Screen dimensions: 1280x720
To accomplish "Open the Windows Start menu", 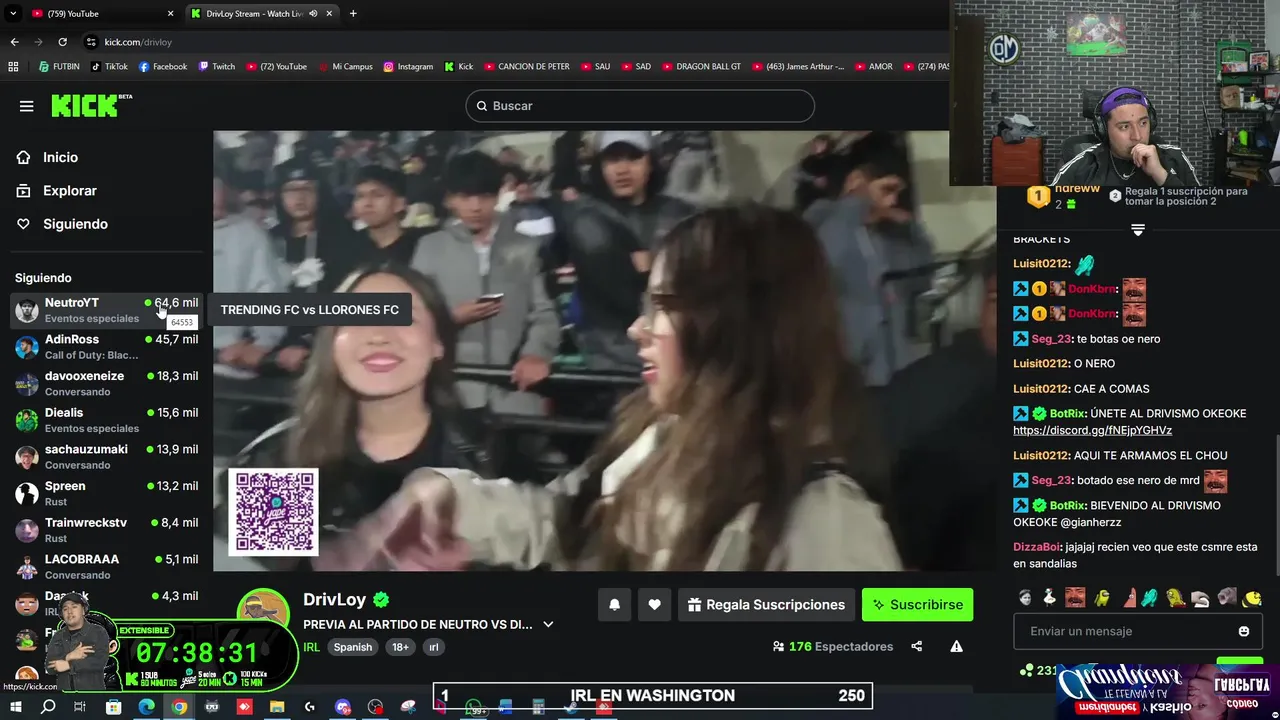I will click(15, 707).
